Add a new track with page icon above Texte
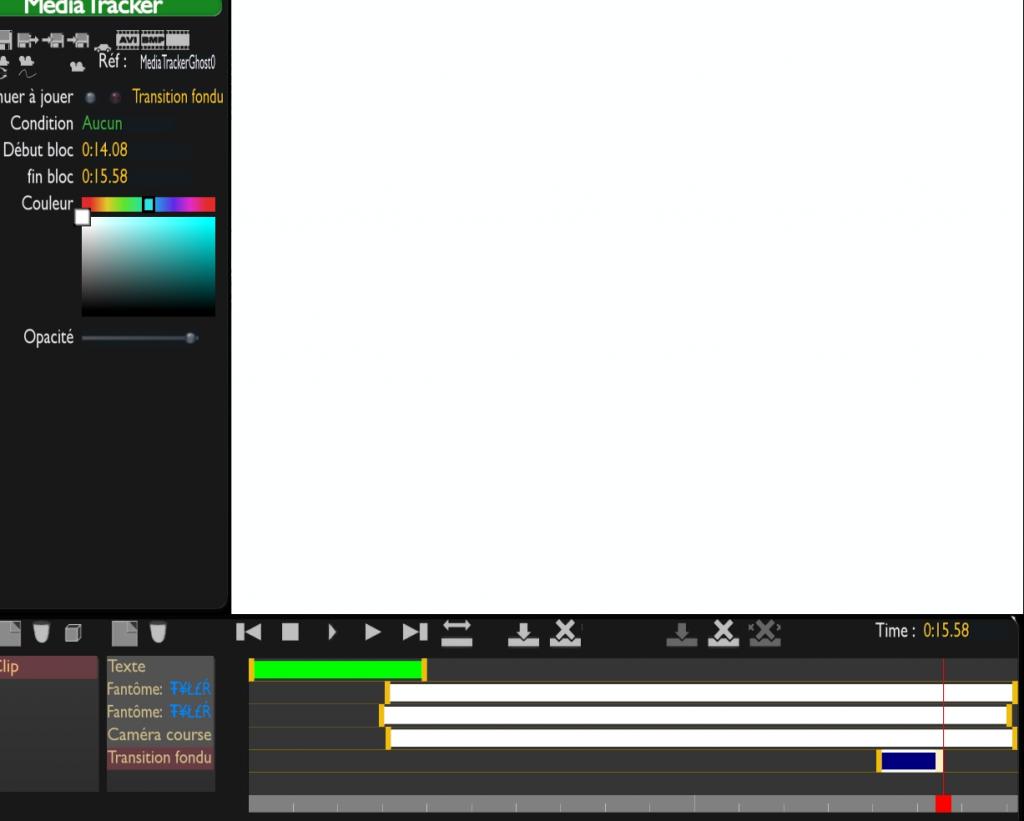The width and height of the screenshot is (1024, 821). pyautogui.click(x=124, y=633)
